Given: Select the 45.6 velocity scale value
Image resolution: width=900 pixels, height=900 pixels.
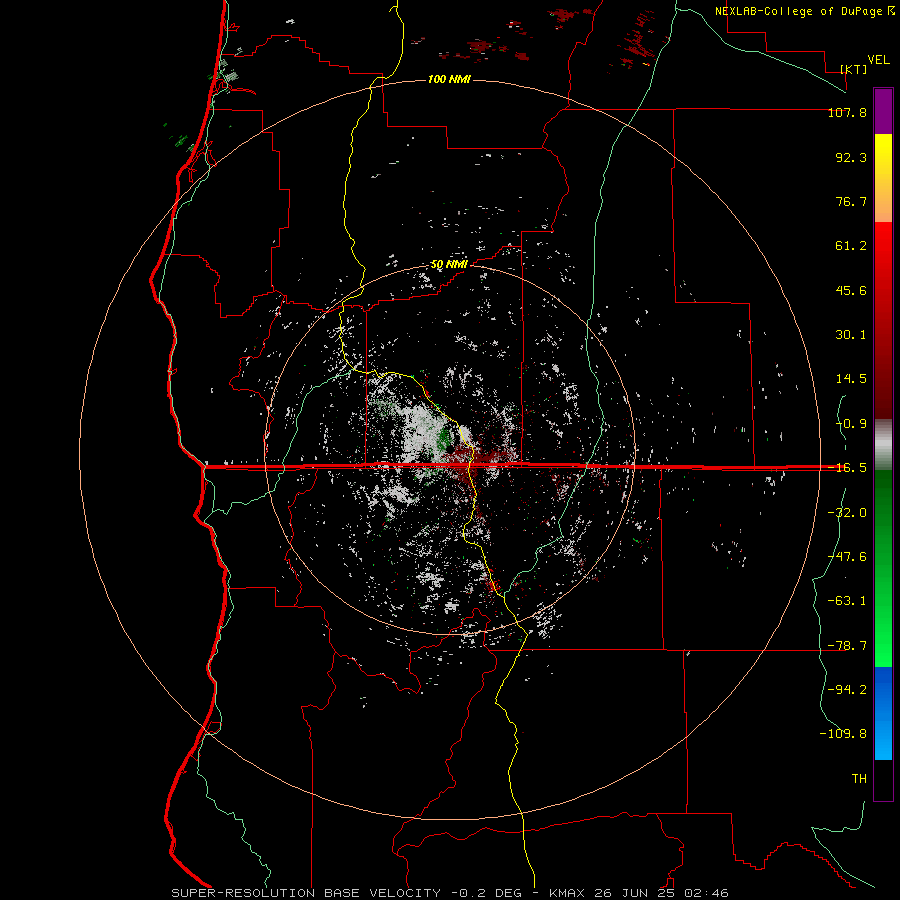Looking at the screenshot, I should click(851, 290).
